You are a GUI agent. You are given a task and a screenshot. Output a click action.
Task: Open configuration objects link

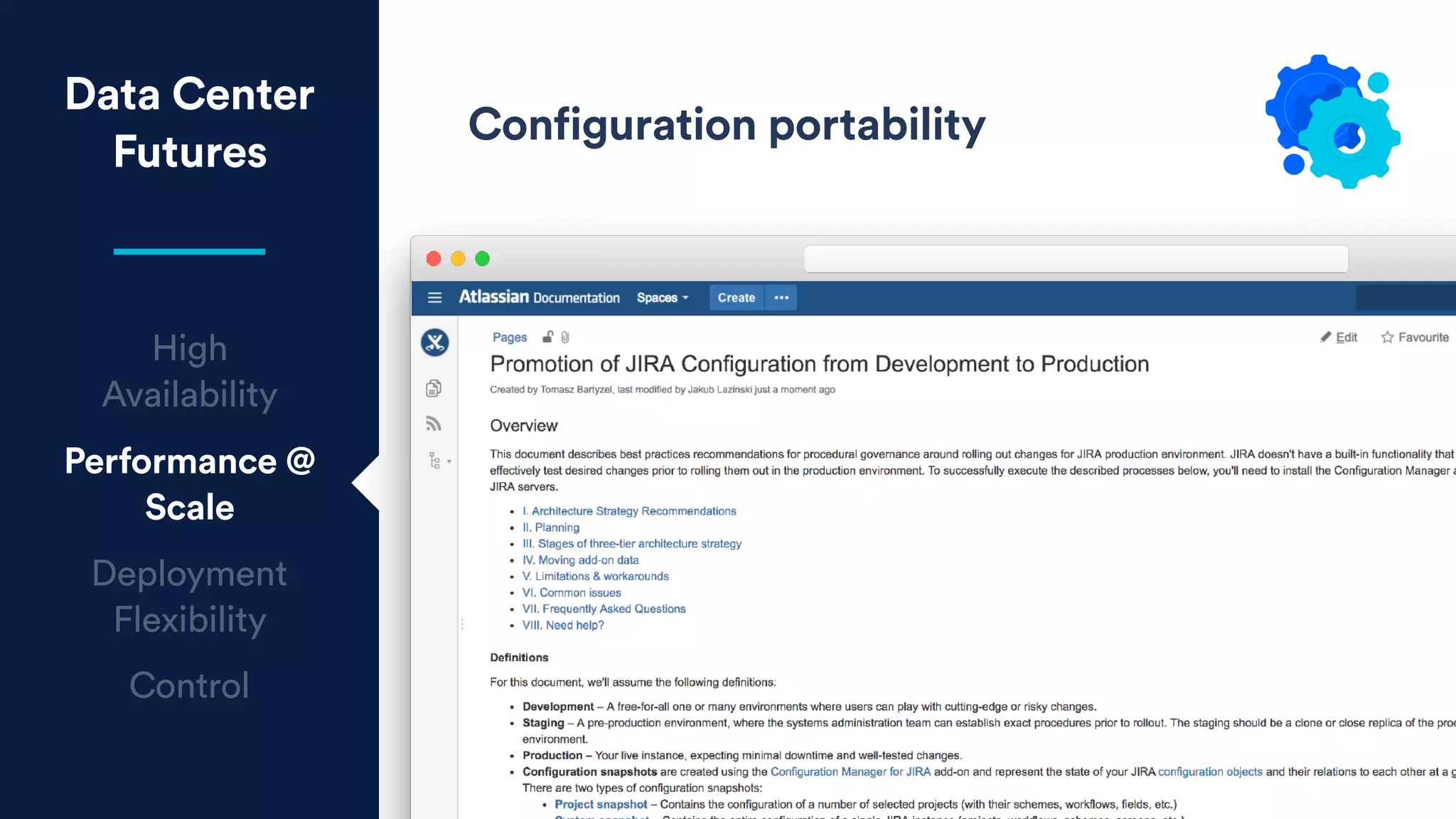click(1210, 772)
